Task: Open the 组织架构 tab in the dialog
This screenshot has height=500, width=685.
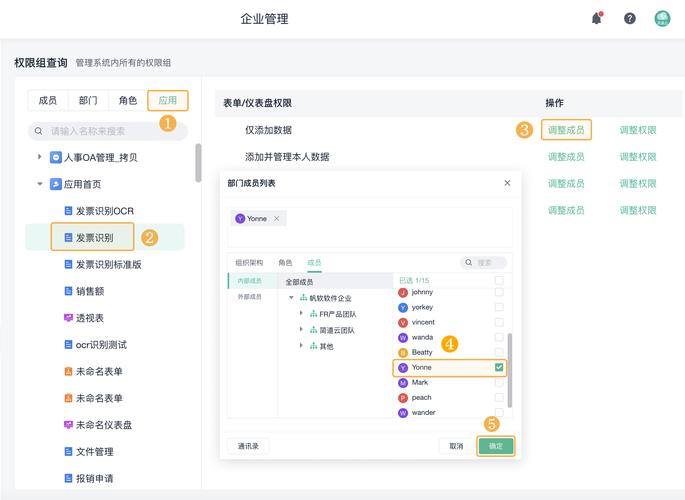Action: pos(249,262)
